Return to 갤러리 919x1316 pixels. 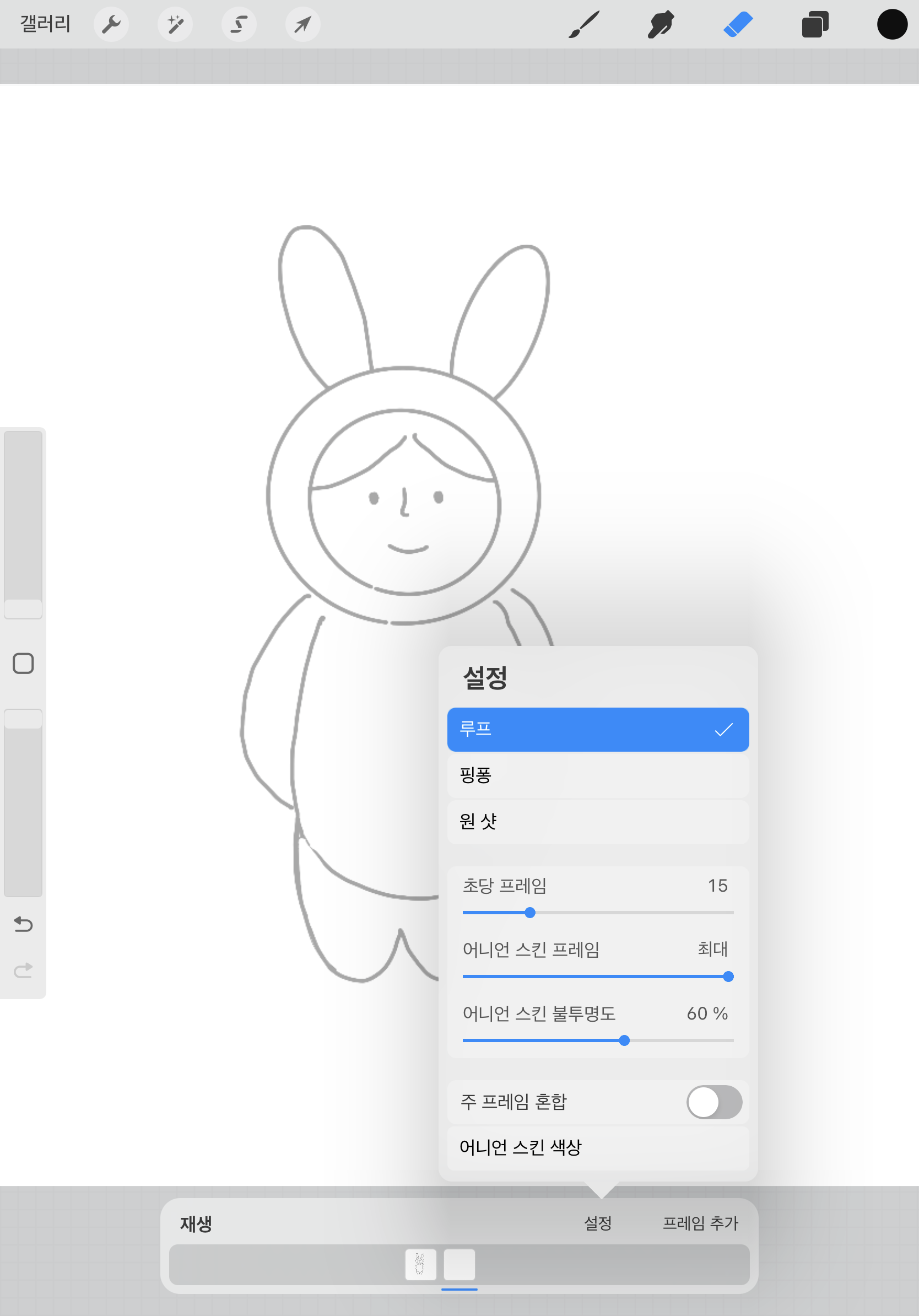44,24
